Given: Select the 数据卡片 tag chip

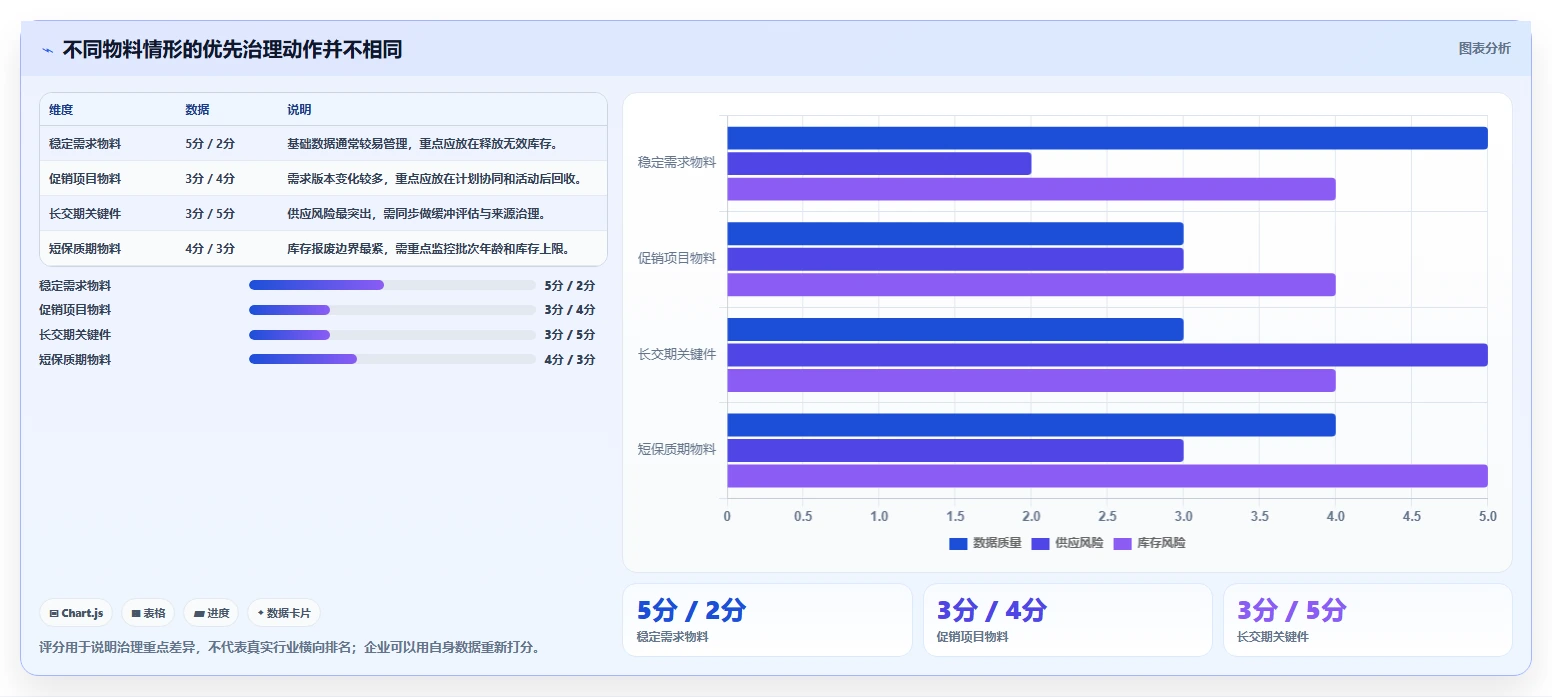Looking at the screenshot, I should (284, 613).
